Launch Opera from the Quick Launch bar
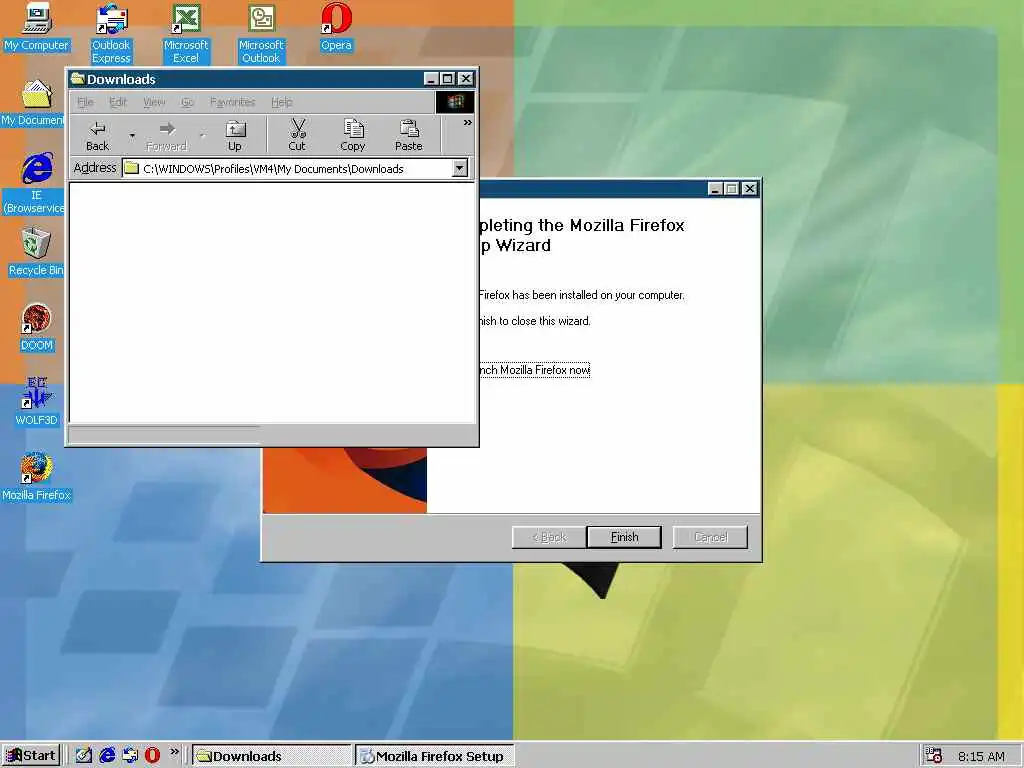Screen dimensions: 1024x768 pyautogui.click(x=152, y=756)
